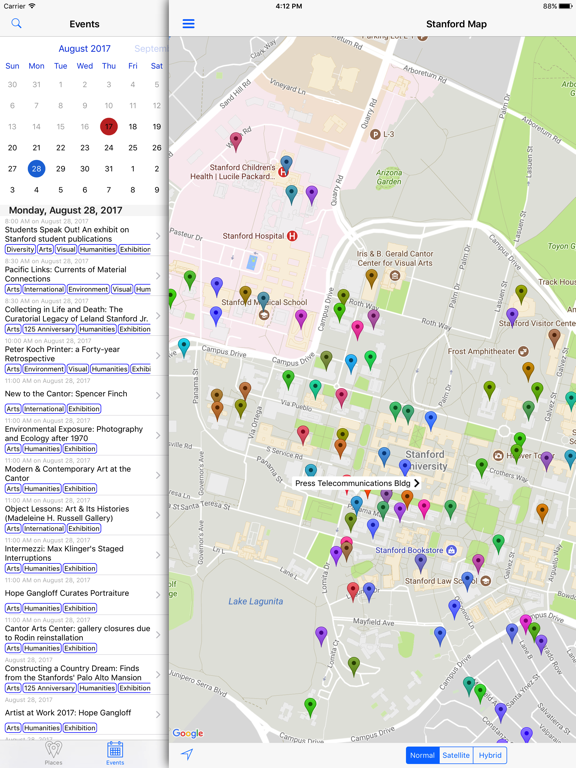This screenshot has width=576, height=768.
Task: Tap the Frost Amphitheater marker icon
Action: [523, 351]
